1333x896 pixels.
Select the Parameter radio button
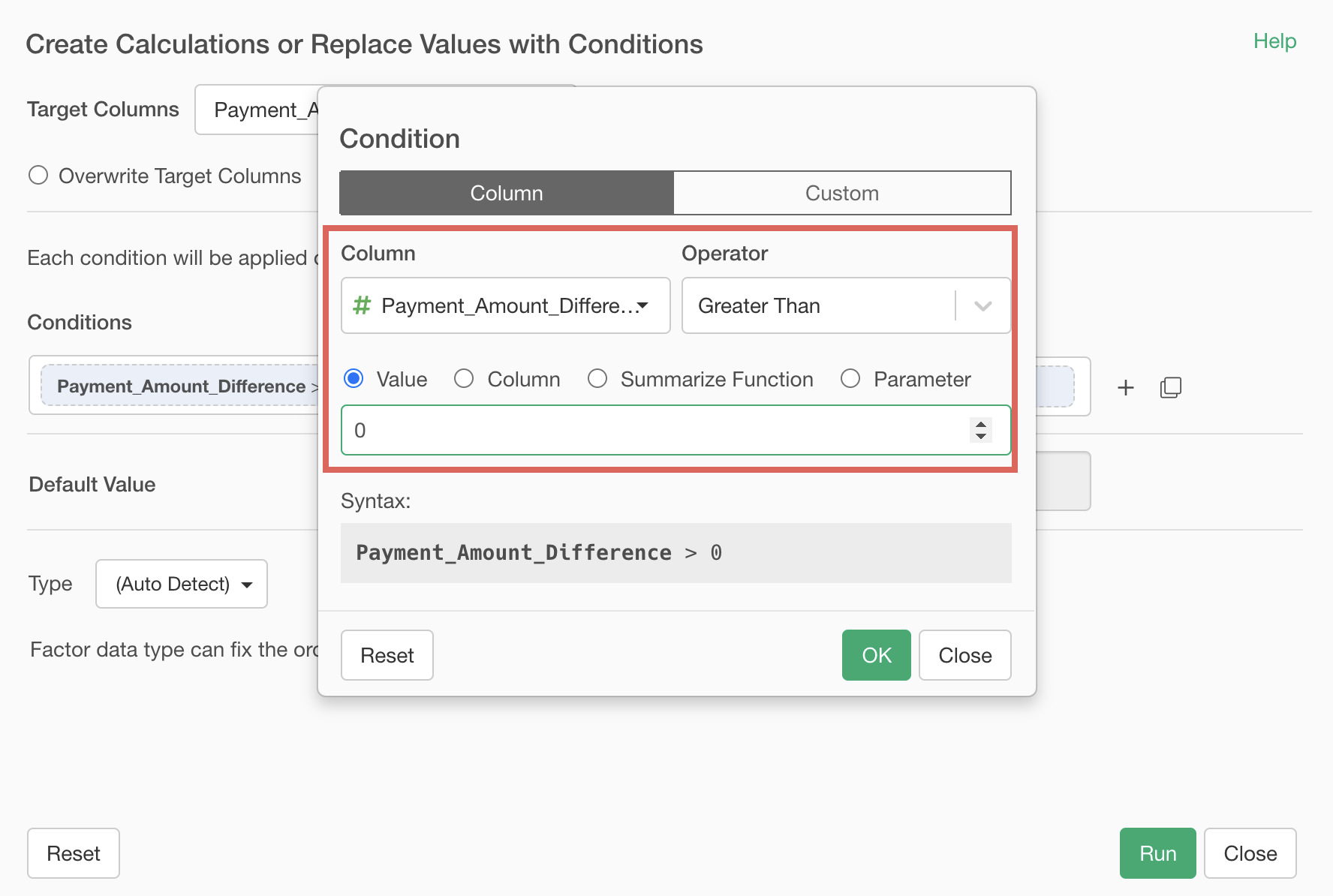(x=850, y=379)
